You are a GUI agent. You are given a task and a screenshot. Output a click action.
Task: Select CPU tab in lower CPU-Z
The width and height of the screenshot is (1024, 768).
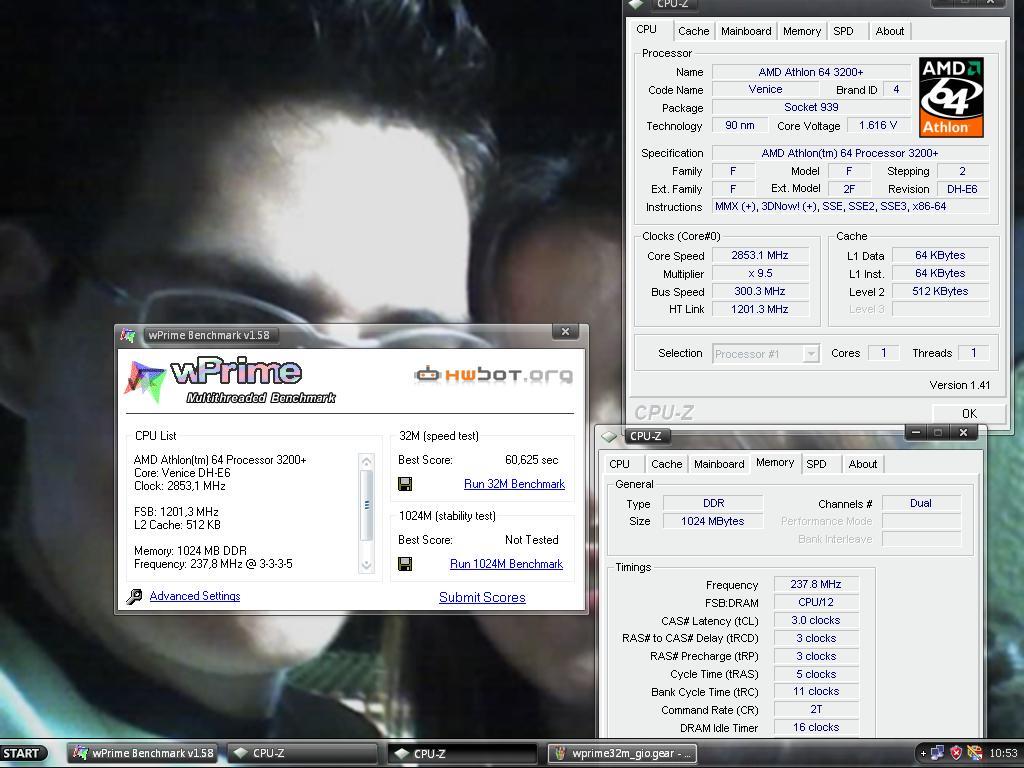pyautogui.click(x=620, y=464)
